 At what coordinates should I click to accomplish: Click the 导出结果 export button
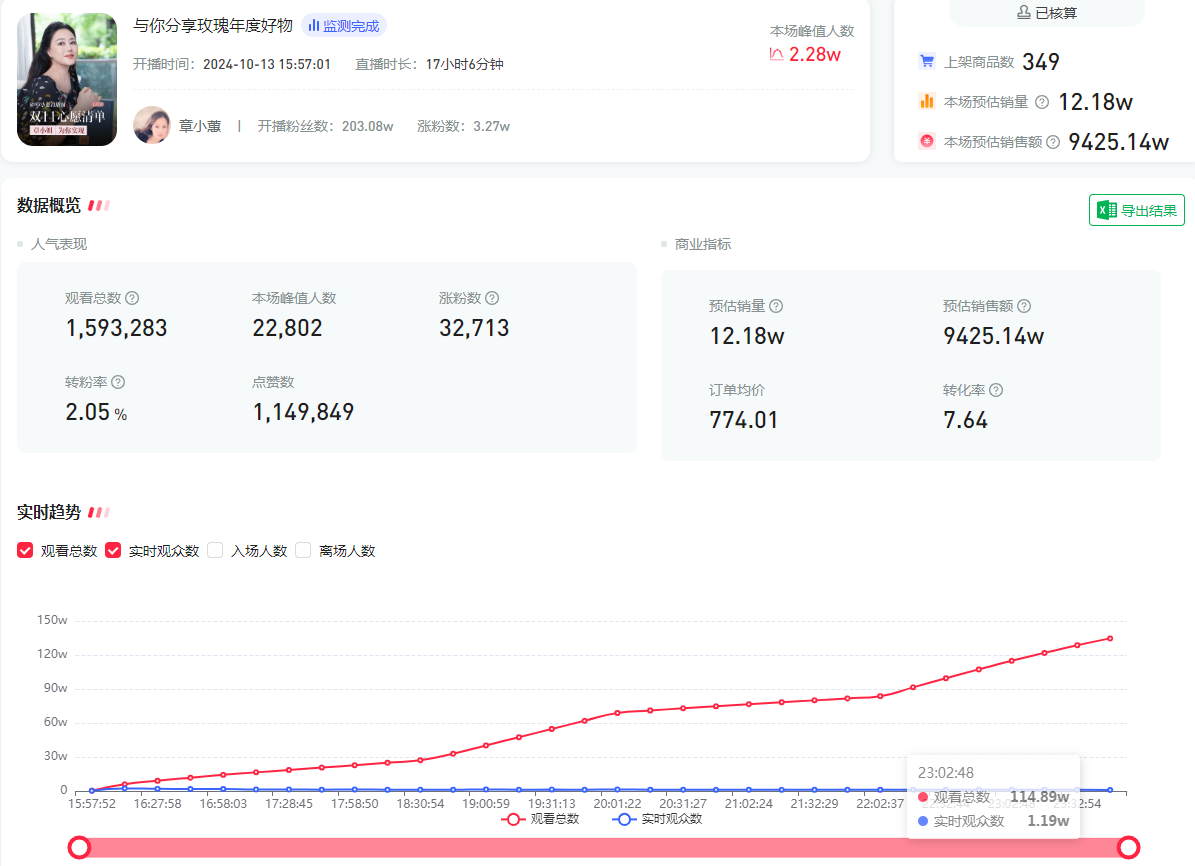(x=1137, y=210)
